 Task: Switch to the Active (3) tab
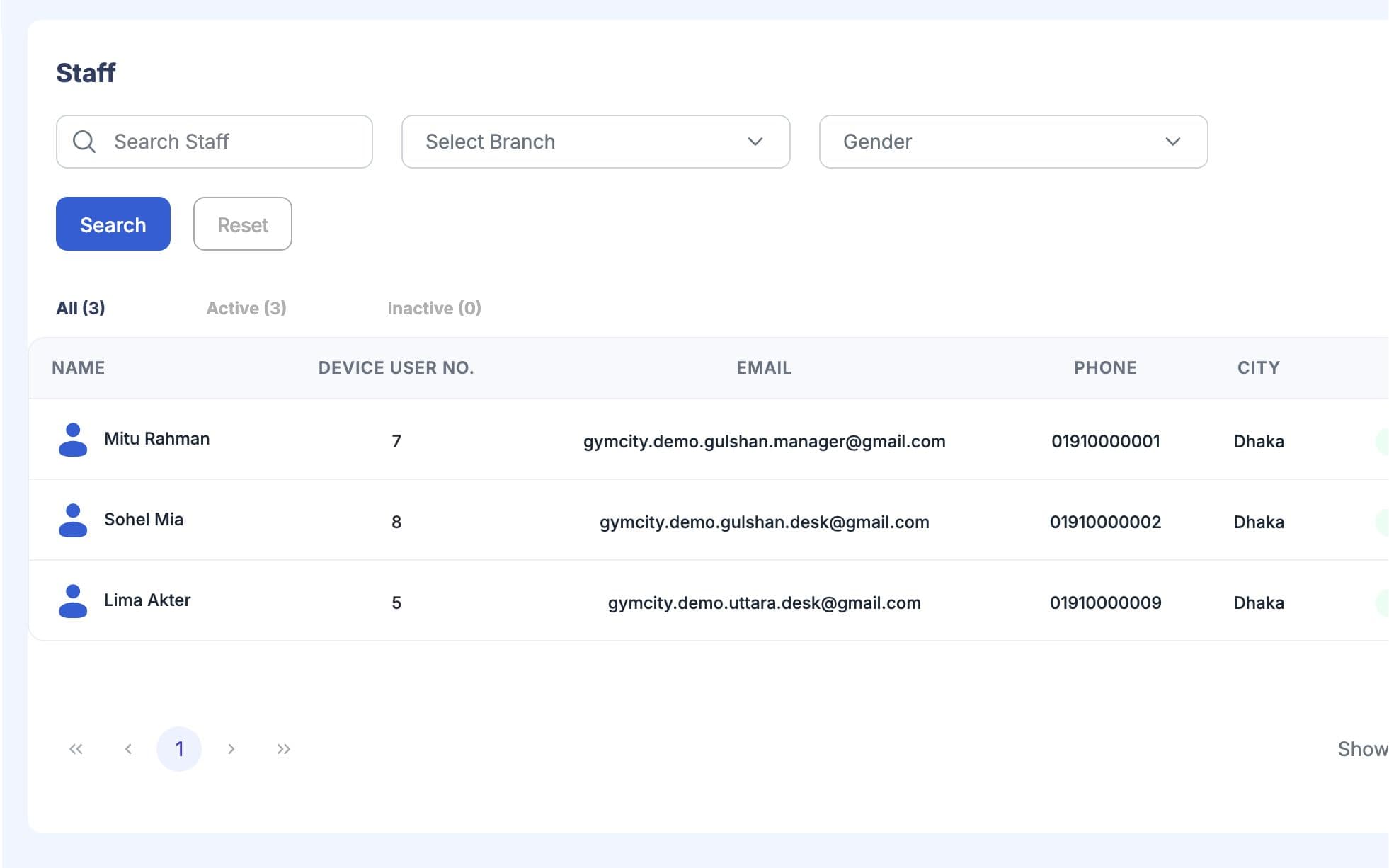click(246, 308)
